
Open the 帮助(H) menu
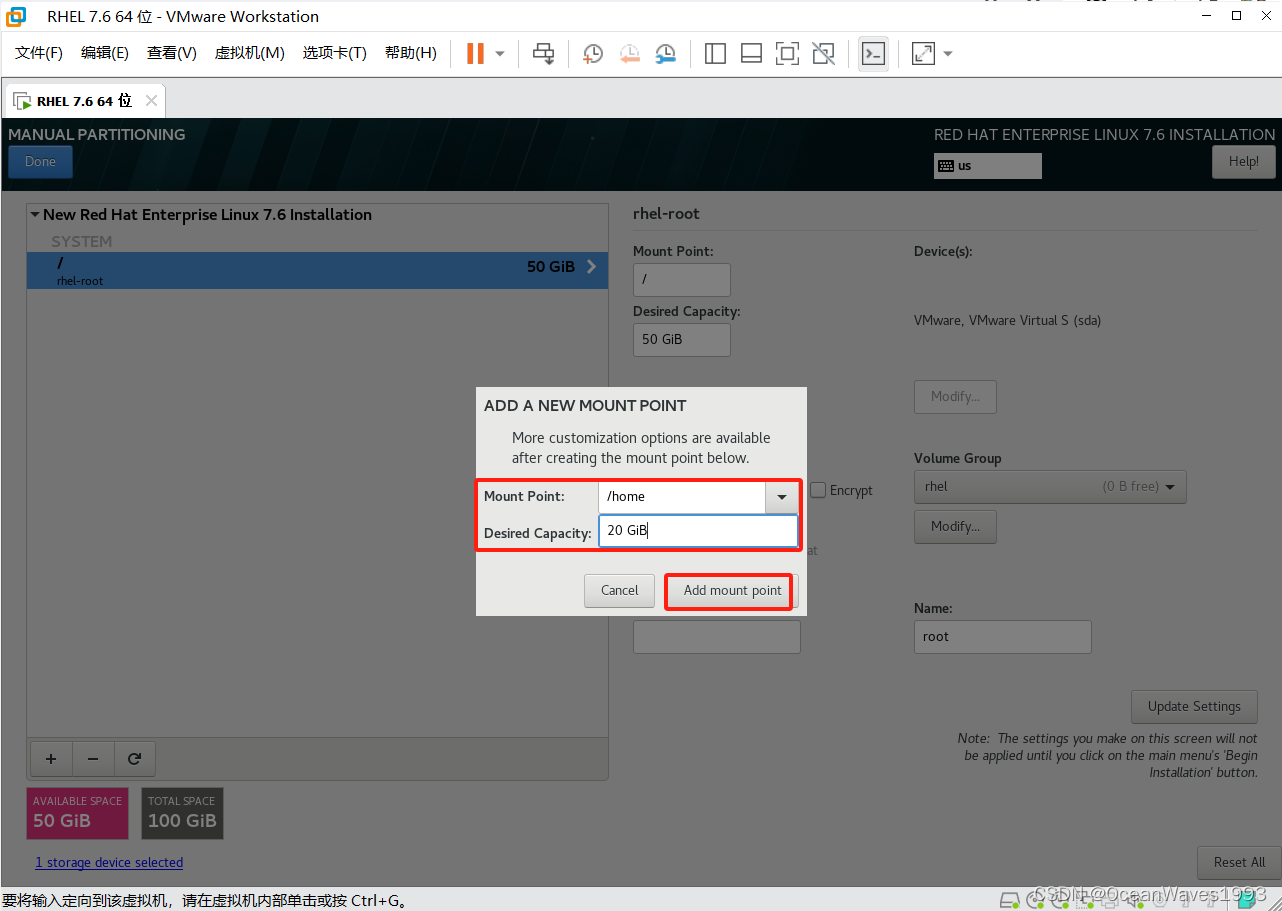point(411,53)
